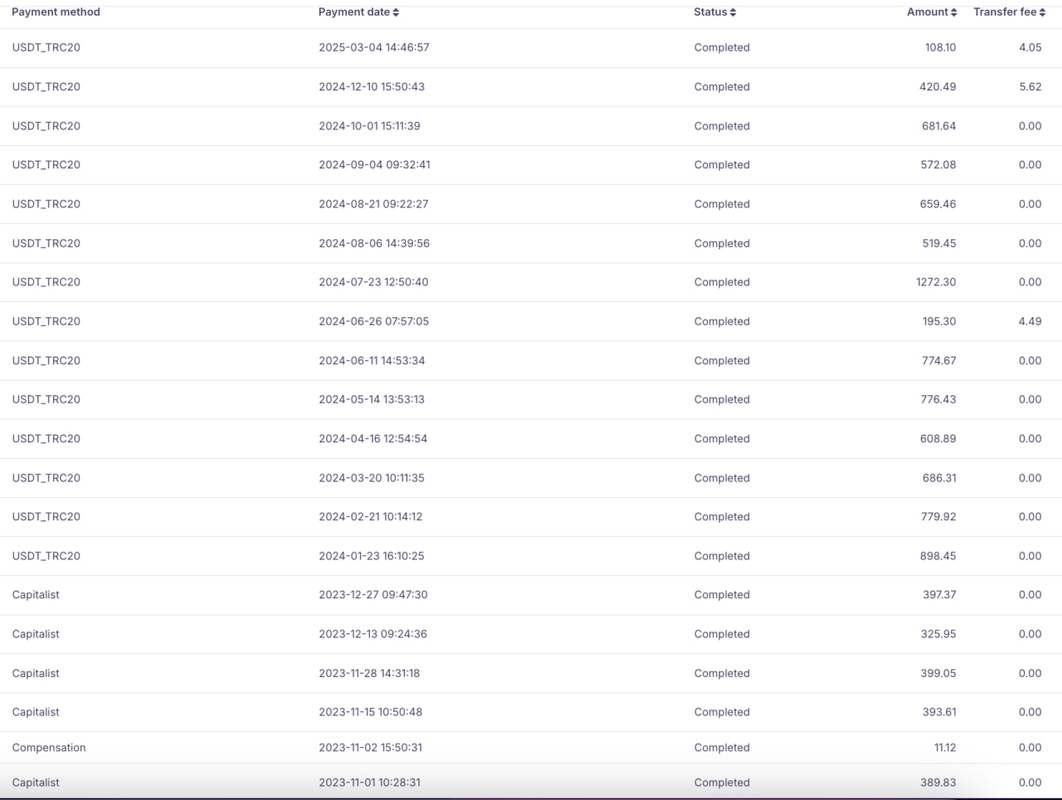Click Capitalist in the 2023-12-27 row
The width and height of the screenshot is (1062, 800).
35,595
